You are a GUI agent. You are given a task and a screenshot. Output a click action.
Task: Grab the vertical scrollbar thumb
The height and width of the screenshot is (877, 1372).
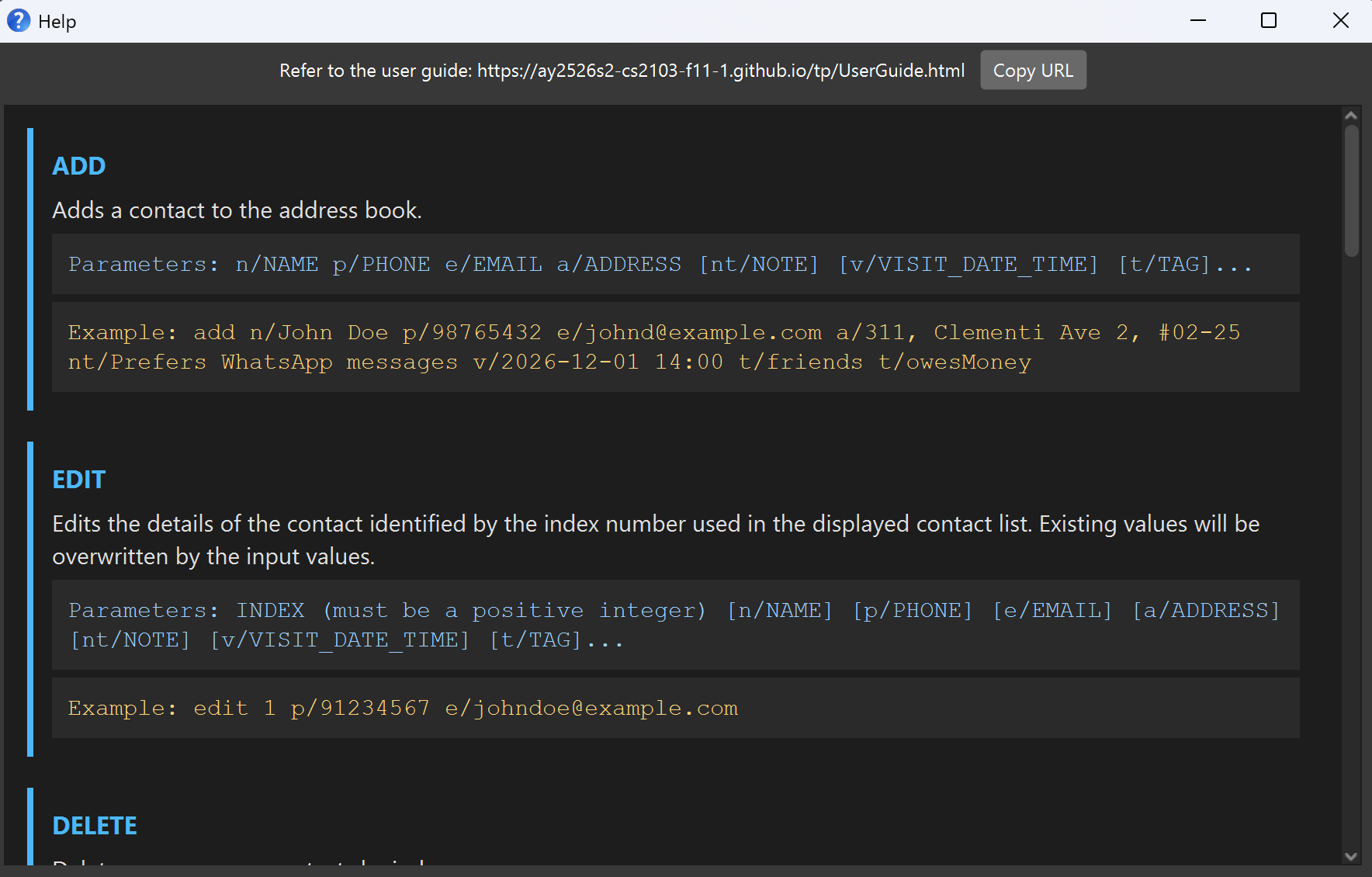pyautogui.click(x=1351, y=190)
